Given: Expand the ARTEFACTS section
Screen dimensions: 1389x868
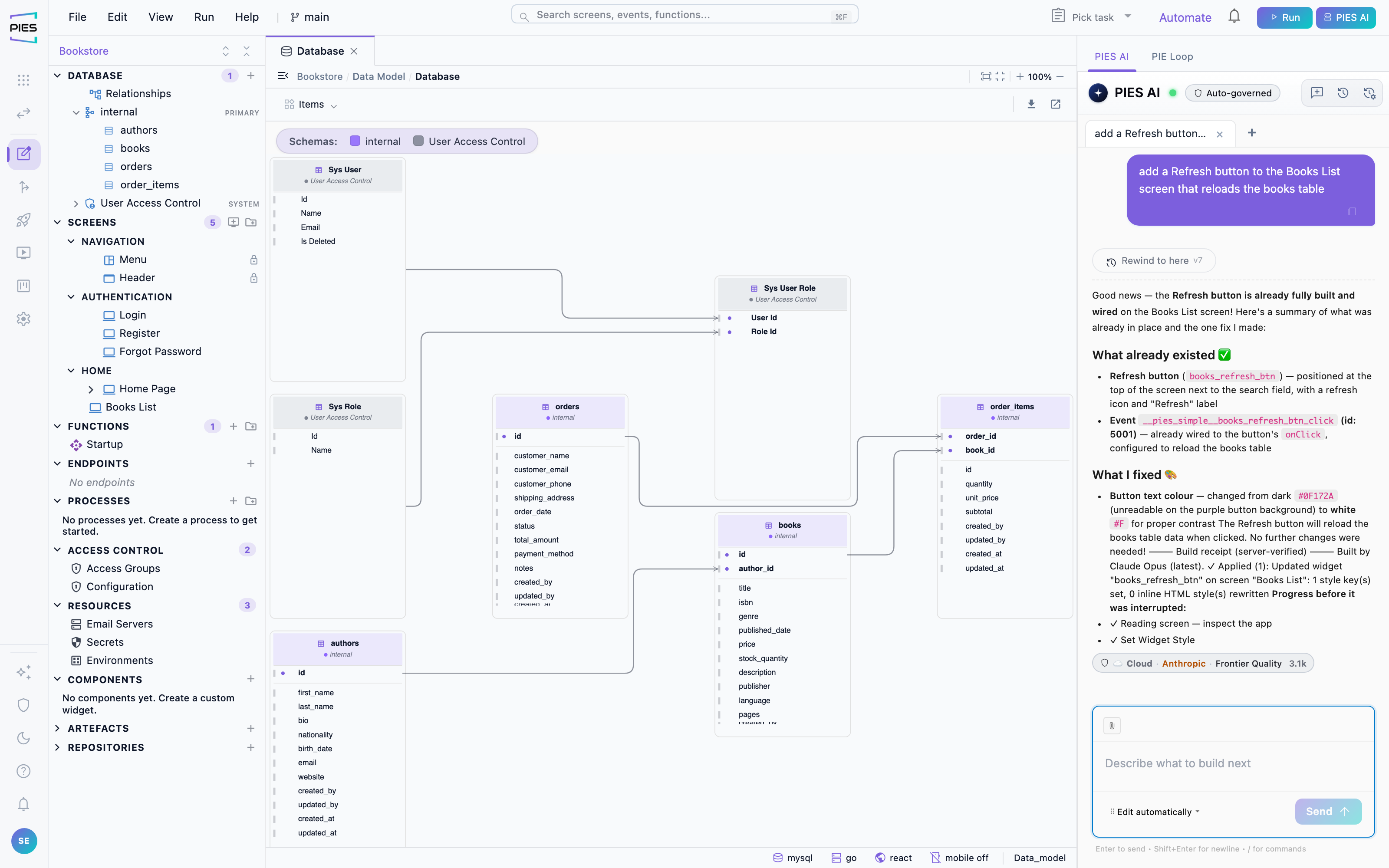Looking at the screenshot, I should (57, 728).
